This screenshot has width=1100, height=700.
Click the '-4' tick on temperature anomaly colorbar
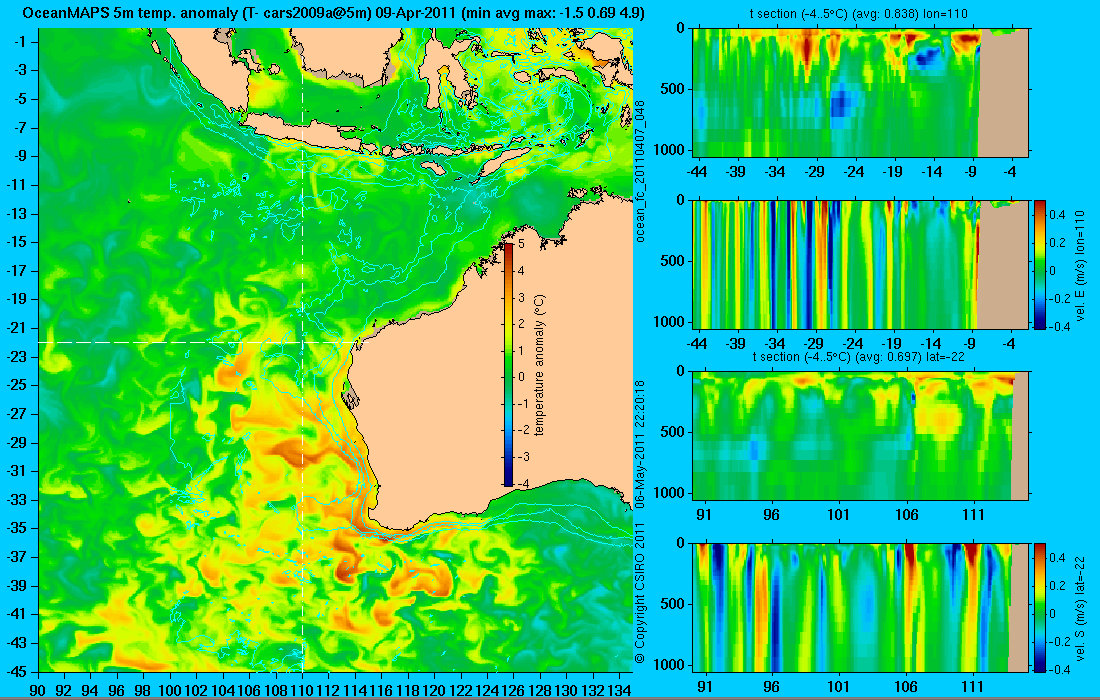tap(523, 483)
